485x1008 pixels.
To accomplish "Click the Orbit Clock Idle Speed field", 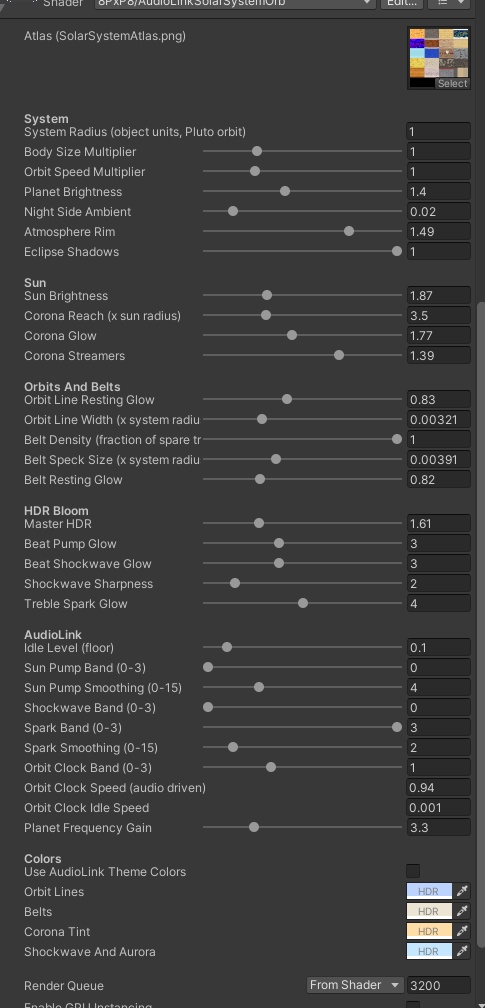I will pos(439,807).
